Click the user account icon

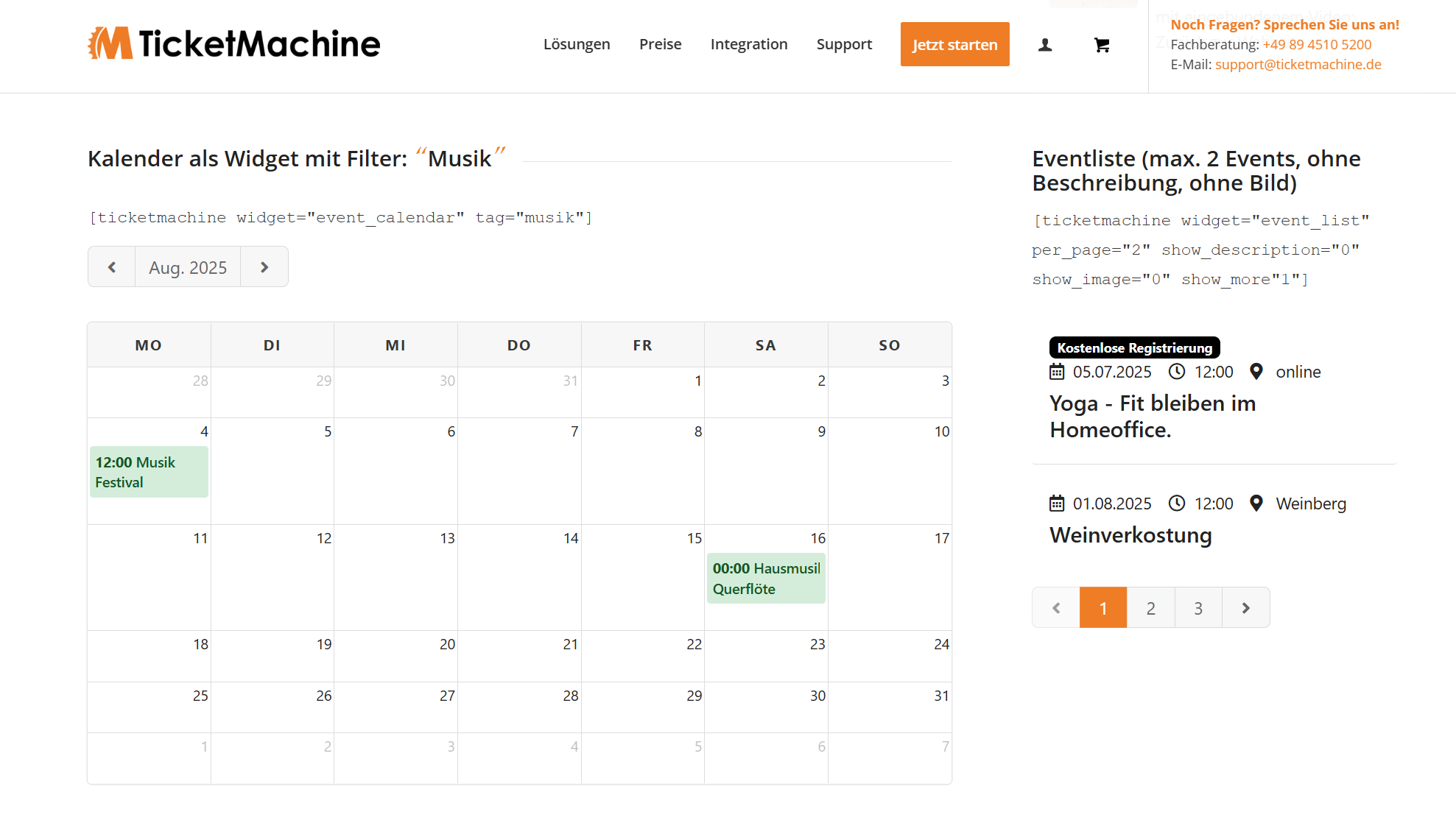[x=1044, y=45]
